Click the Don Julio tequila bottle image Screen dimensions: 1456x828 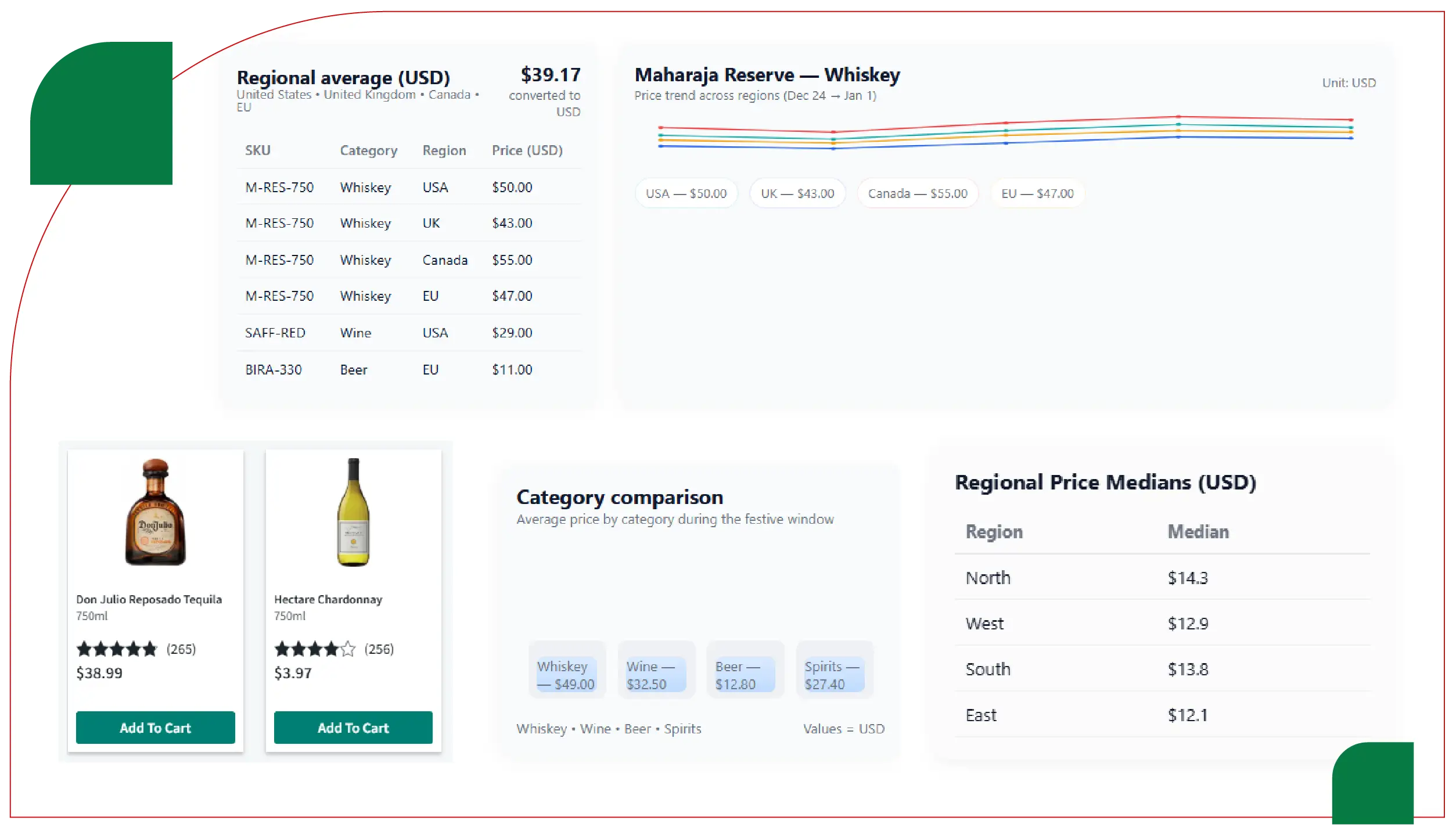pos(155,512)
